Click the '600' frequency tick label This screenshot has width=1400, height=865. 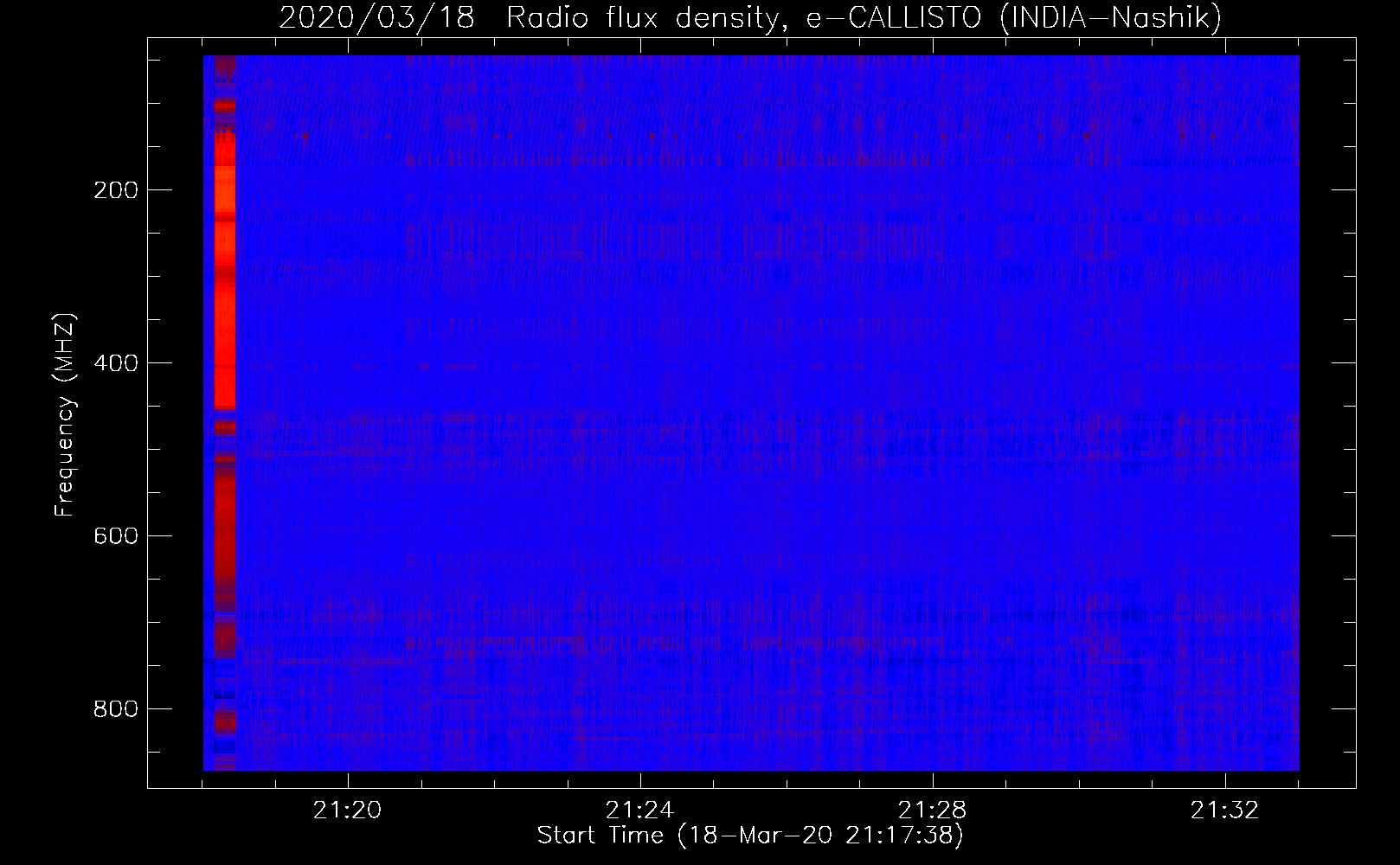pos(115,536)
